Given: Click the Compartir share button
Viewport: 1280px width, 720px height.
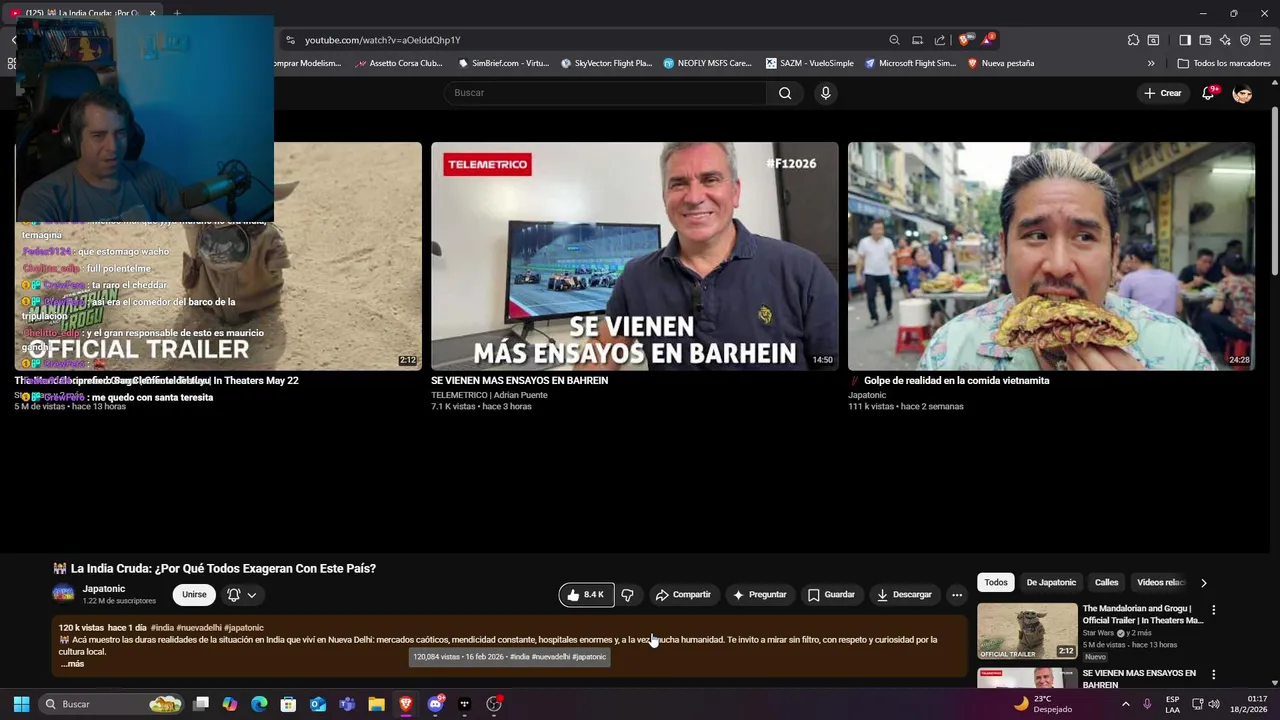Looking at the screenshot, I should point(683,595).
